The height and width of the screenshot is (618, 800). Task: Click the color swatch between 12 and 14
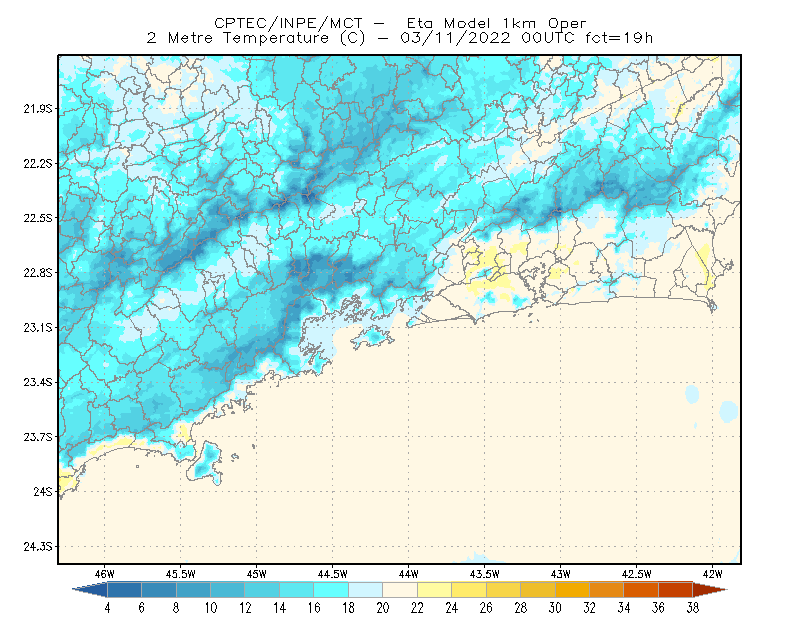tap(262, 590)
